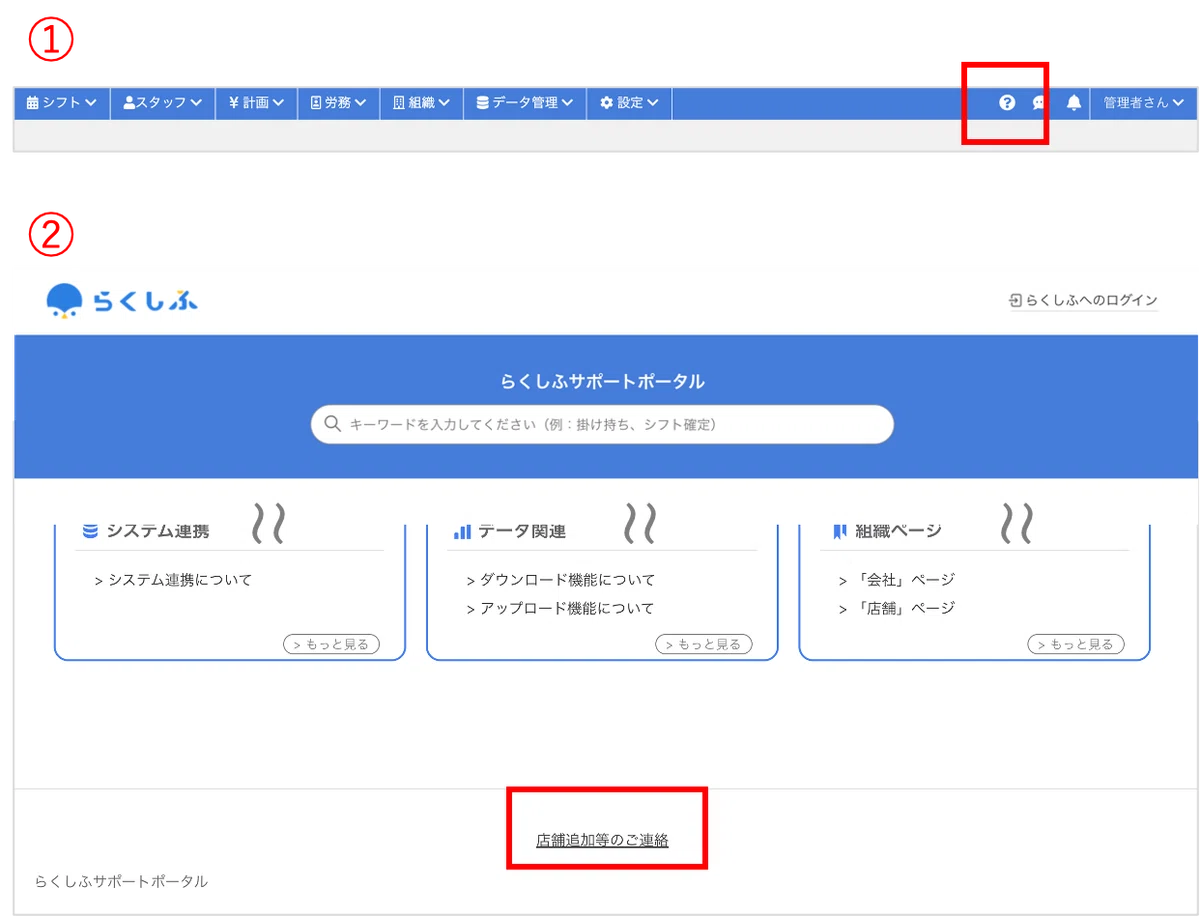Click the システム連携 database icon

[90, 531]
